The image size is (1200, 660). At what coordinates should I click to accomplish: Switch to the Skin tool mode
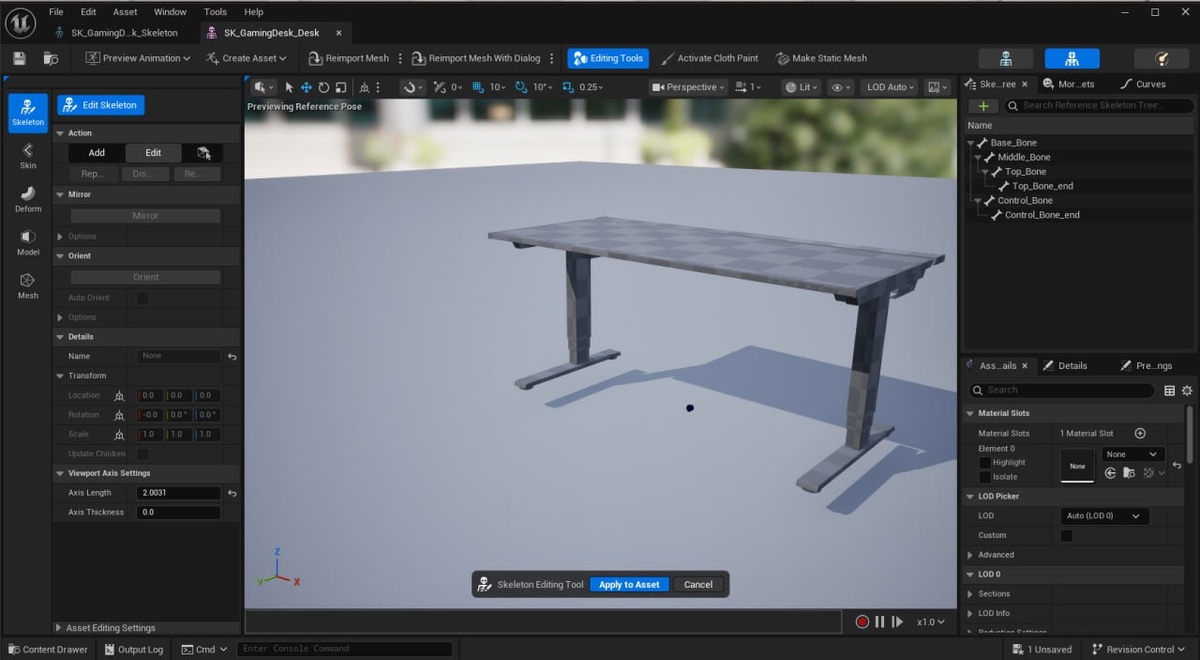tap(28, 155)
